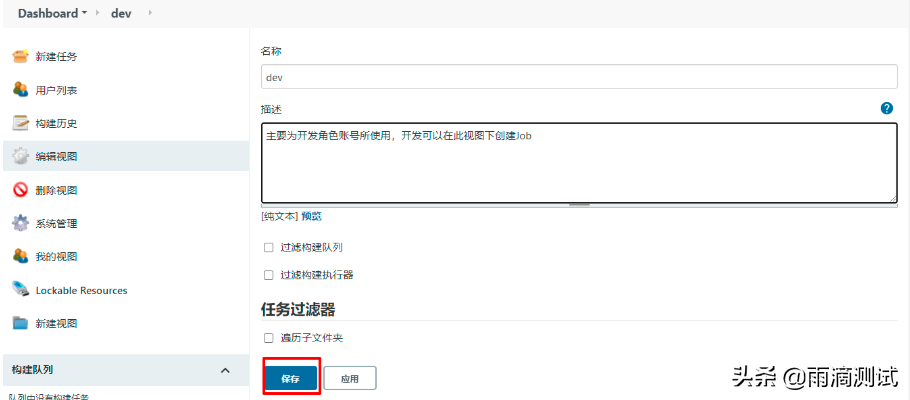Click the red prohibited icon beside 删除视图
This screenshot has width=910, height=400.
tap(20, 190)
